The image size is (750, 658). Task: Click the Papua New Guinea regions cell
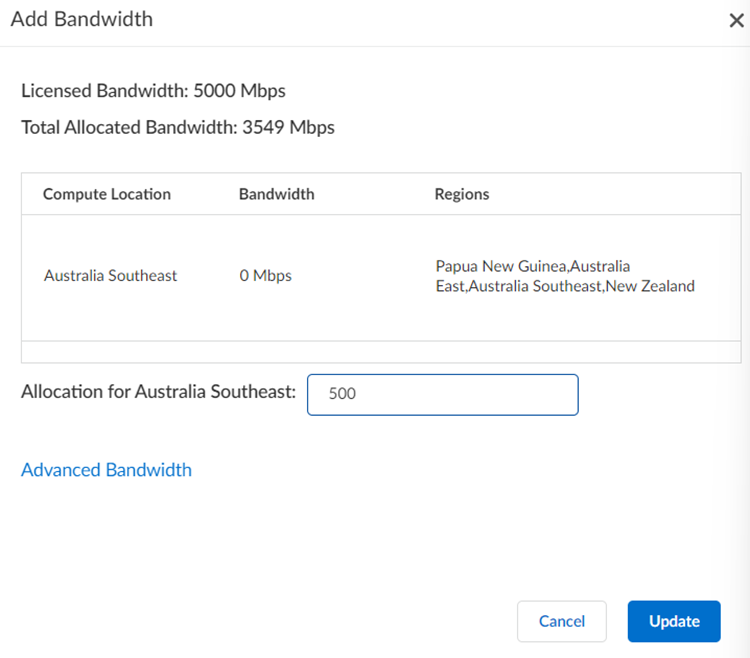[565, 276]
